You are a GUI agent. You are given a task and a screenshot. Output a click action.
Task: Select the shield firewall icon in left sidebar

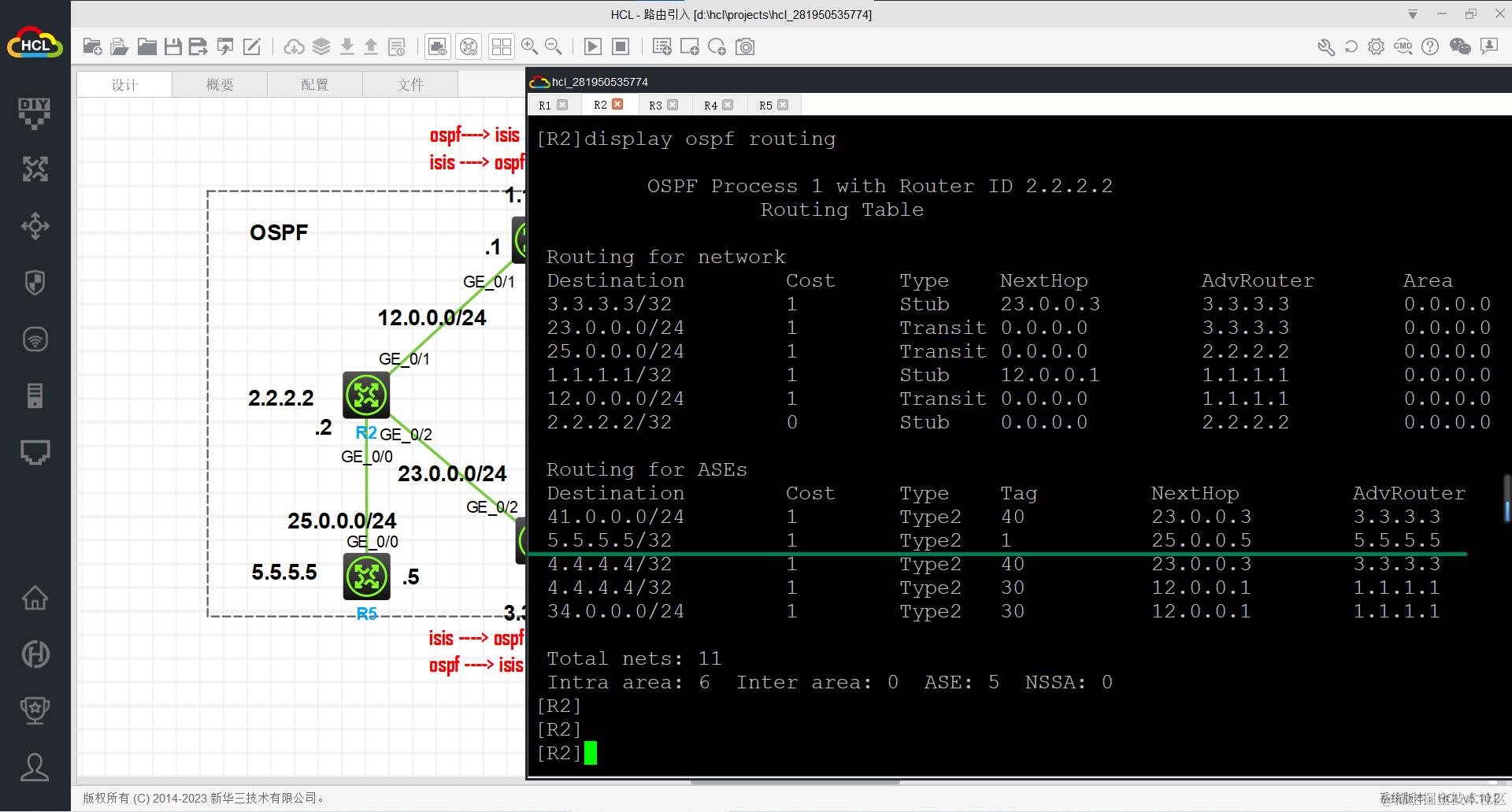(35, 283)
